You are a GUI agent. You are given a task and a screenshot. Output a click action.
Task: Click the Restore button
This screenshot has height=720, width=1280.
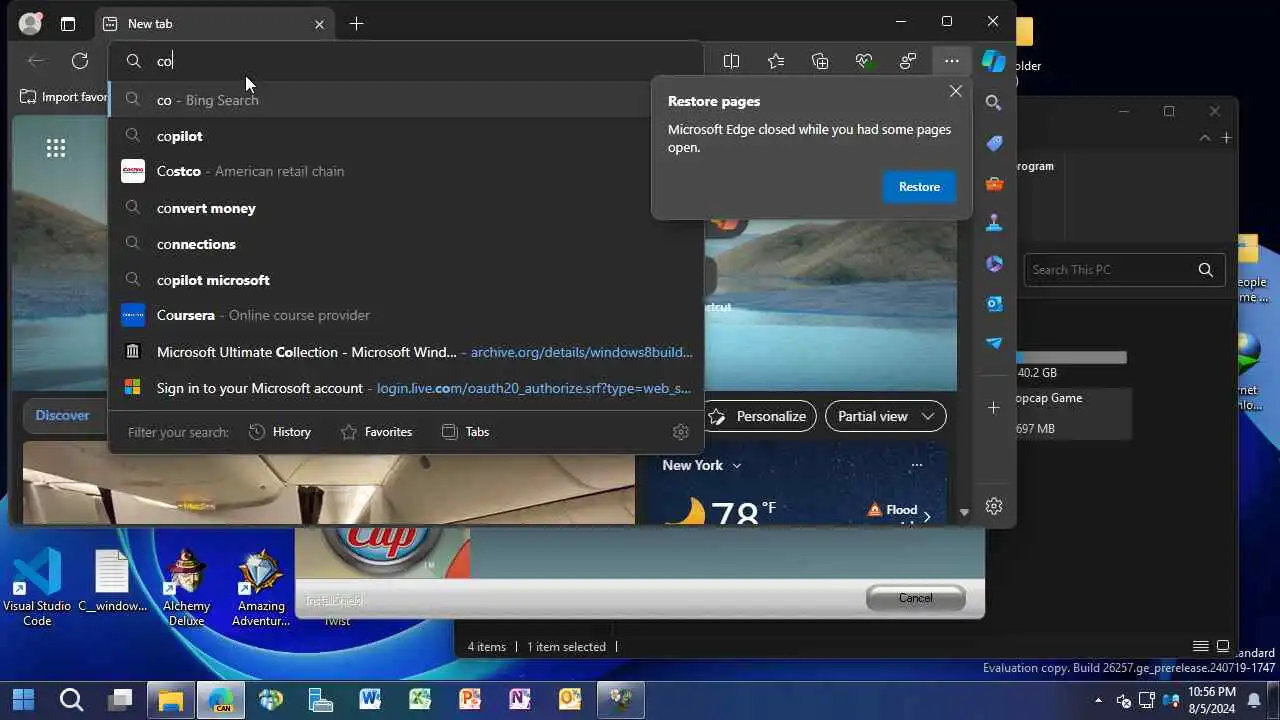tap(919, 187)
